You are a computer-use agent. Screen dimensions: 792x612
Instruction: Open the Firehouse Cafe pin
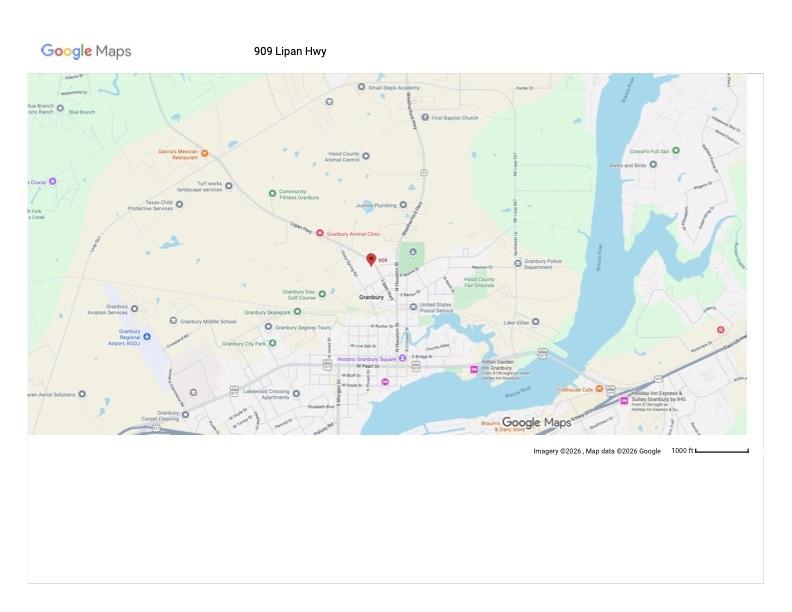599,389
